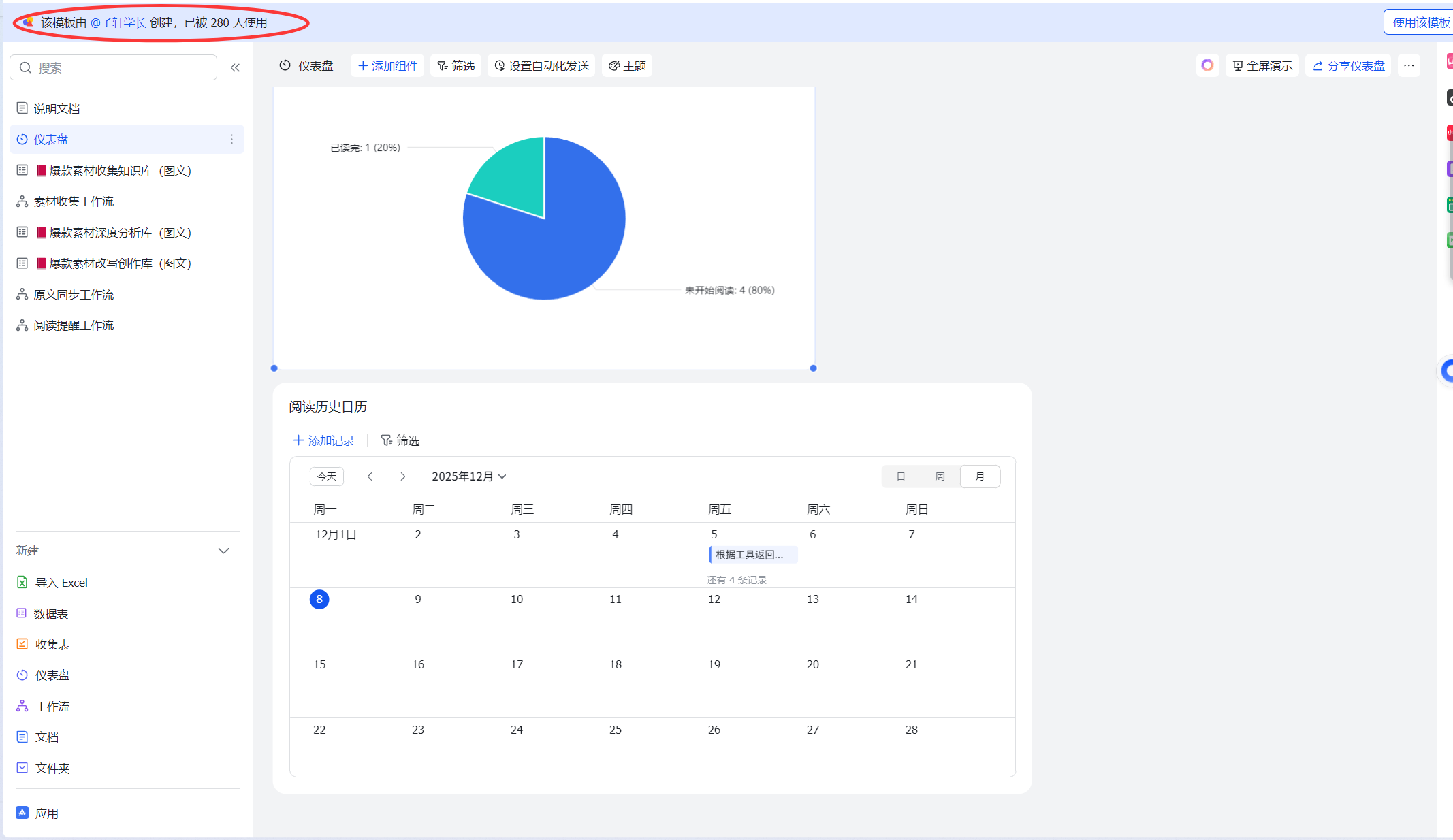The height and width of the screenshot is (840, 1453).
Task: Open 设置自动化发送
Action: pos(541,66)
